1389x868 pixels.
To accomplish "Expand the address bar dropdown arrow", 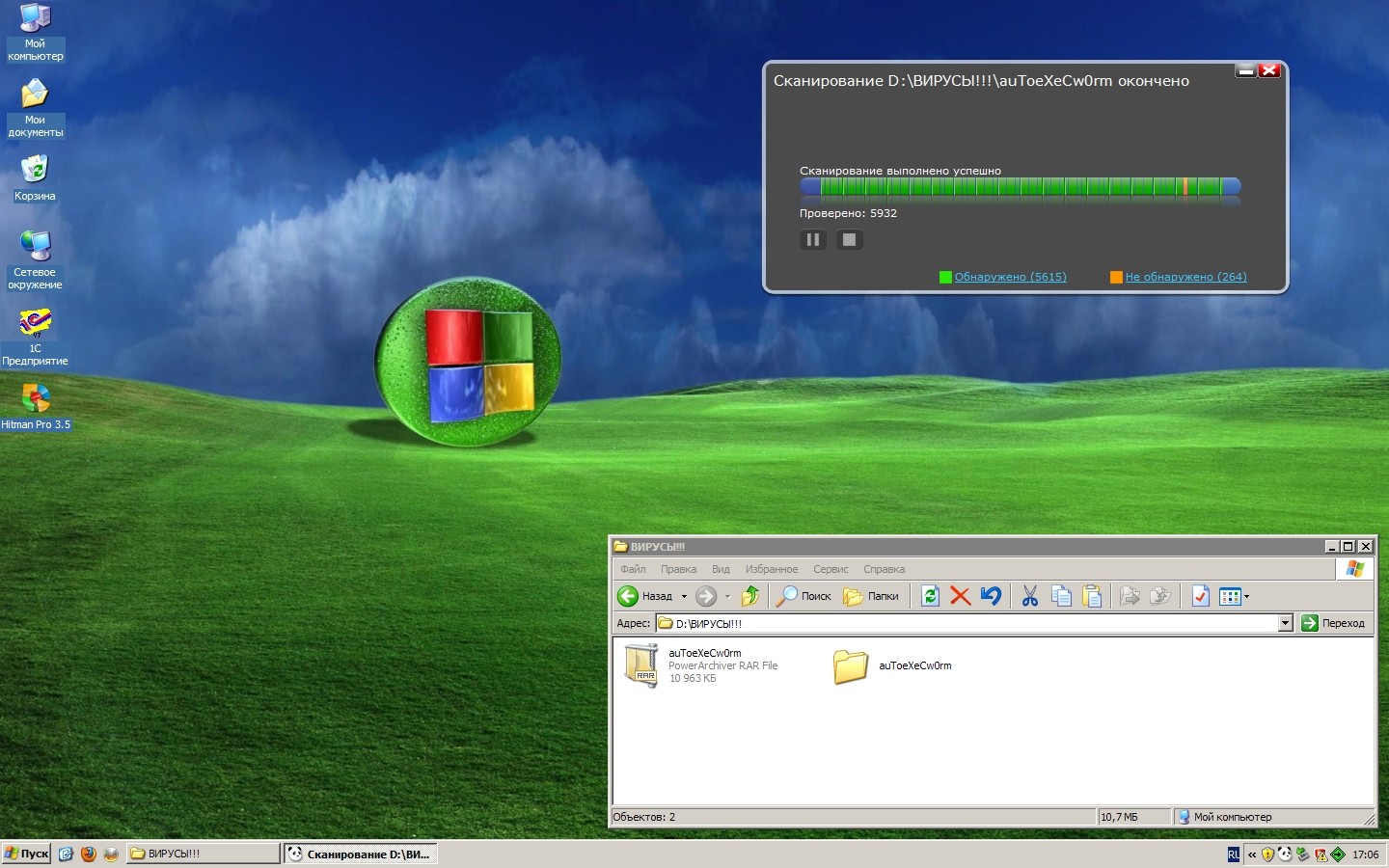I will (1285, 623).
